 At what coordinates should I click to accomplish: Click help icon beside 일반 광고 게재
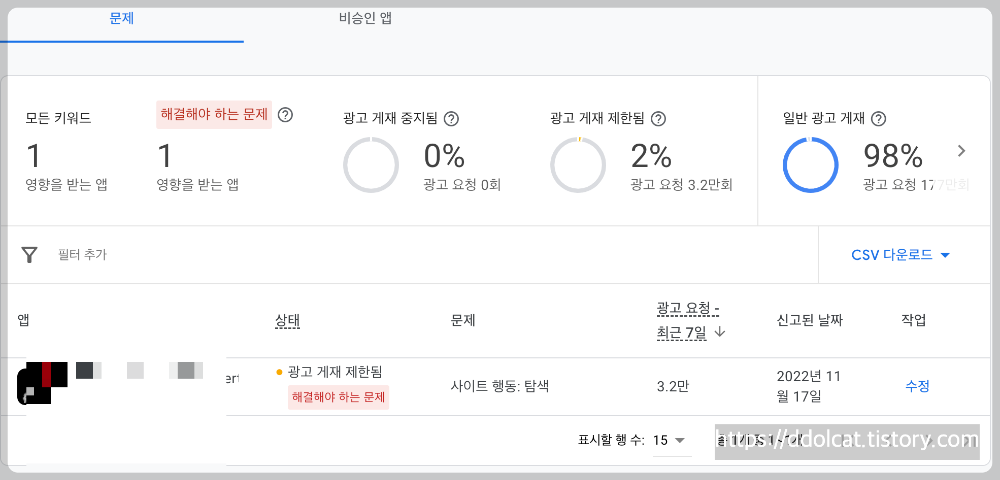pyautogui.click(x=878, y=119)
